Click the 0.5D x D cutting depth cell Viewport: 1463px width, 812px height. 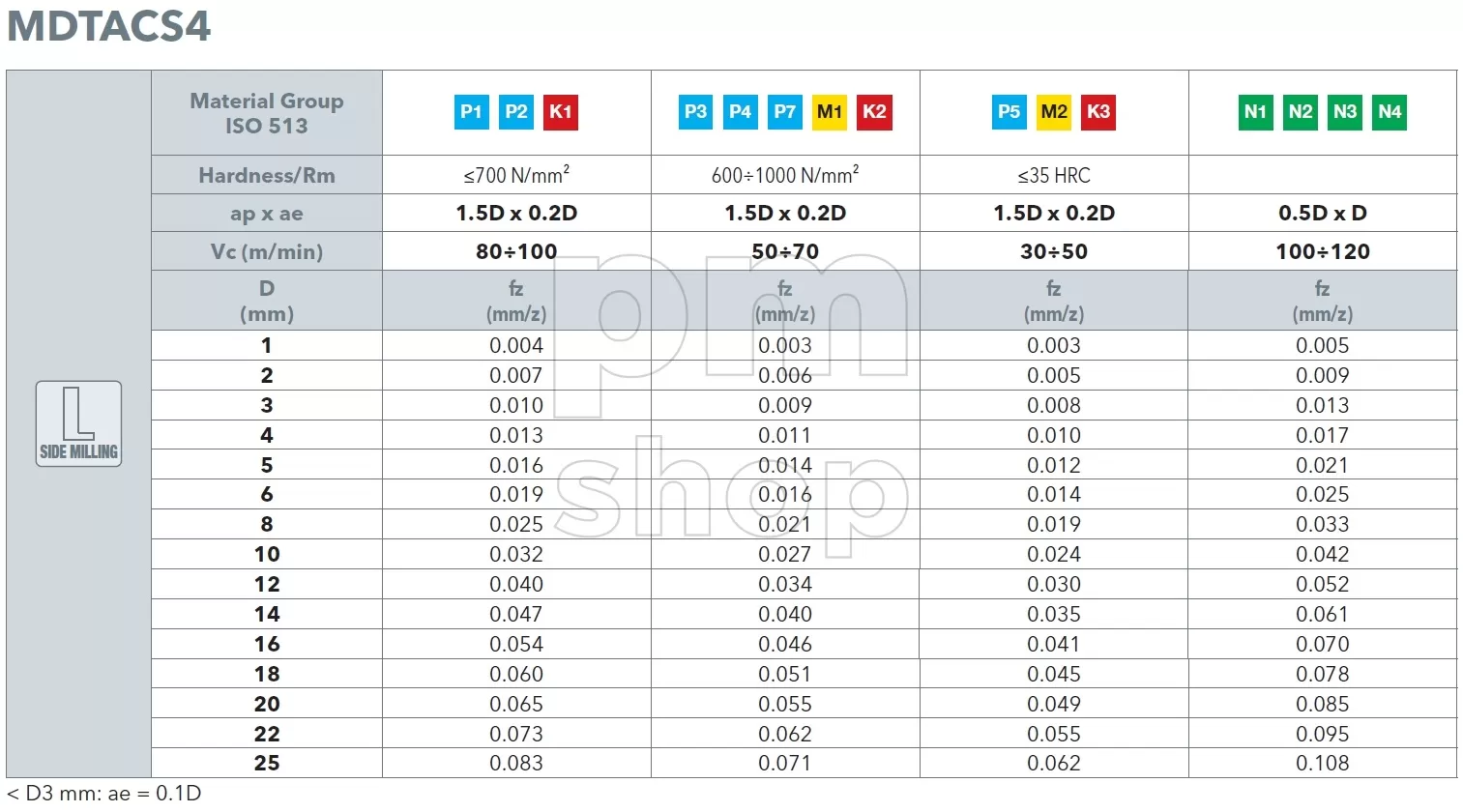(1323, 213)
